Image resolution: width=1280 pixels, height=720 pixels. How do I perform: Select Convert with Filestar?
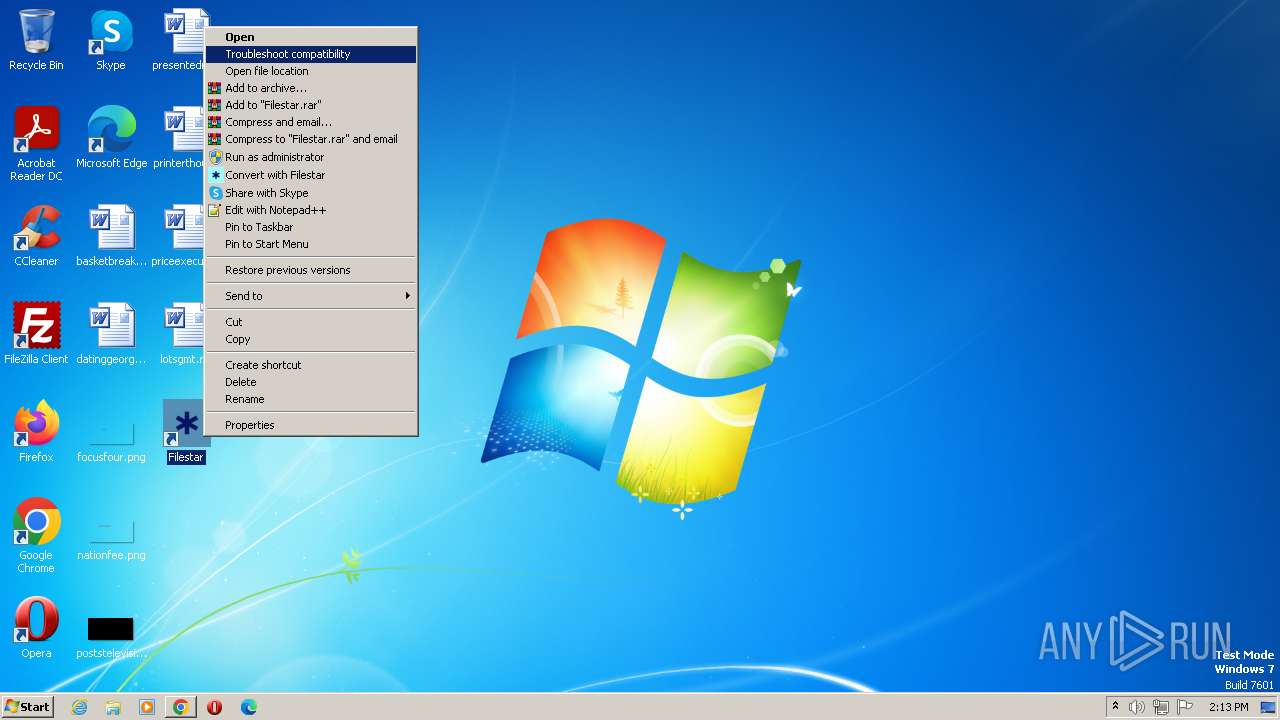(x=311, y=175)
